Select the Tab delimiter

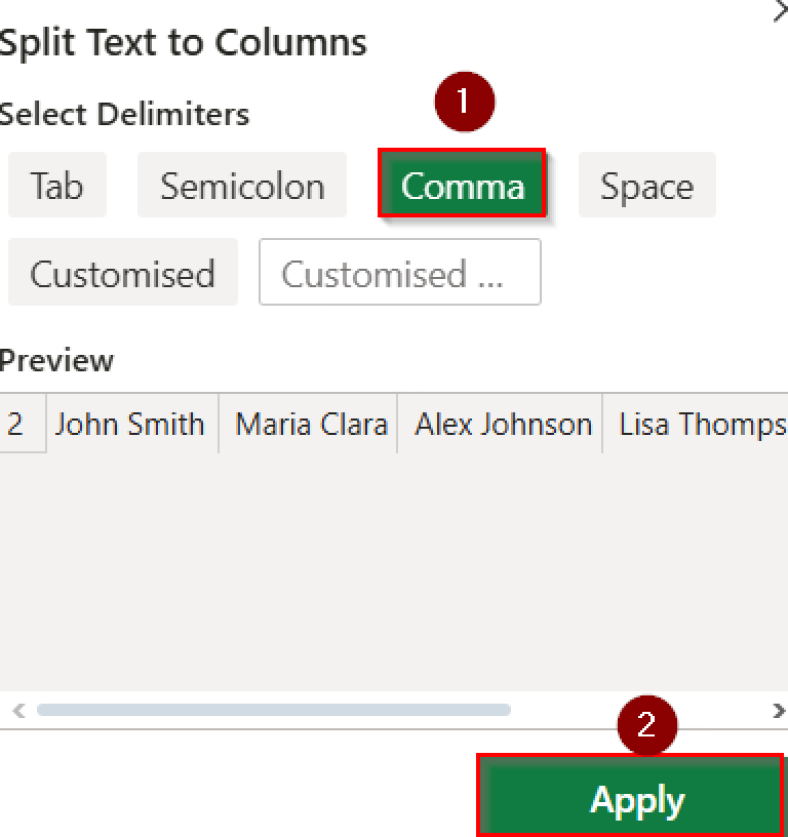(57, 185)
